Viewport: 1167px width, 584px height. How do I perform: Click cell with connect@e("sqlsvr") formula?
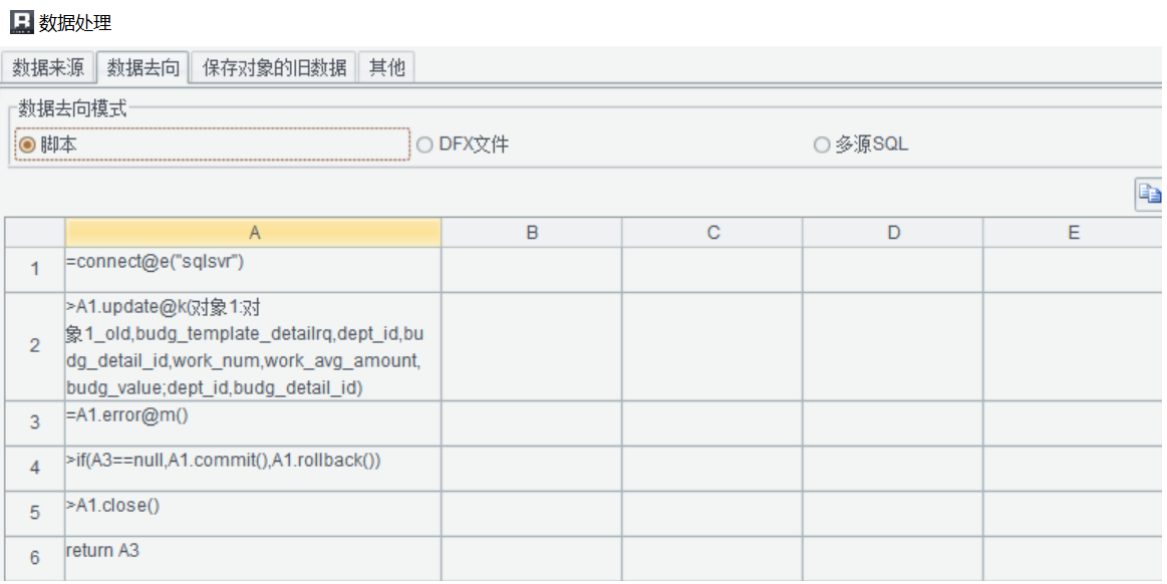(254, 269)
